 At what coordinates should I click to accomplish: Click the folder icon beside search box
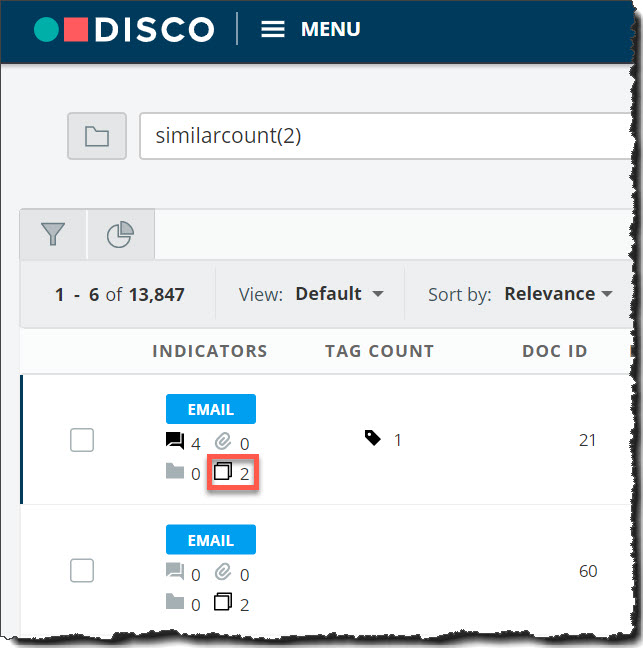pos(96,136)
